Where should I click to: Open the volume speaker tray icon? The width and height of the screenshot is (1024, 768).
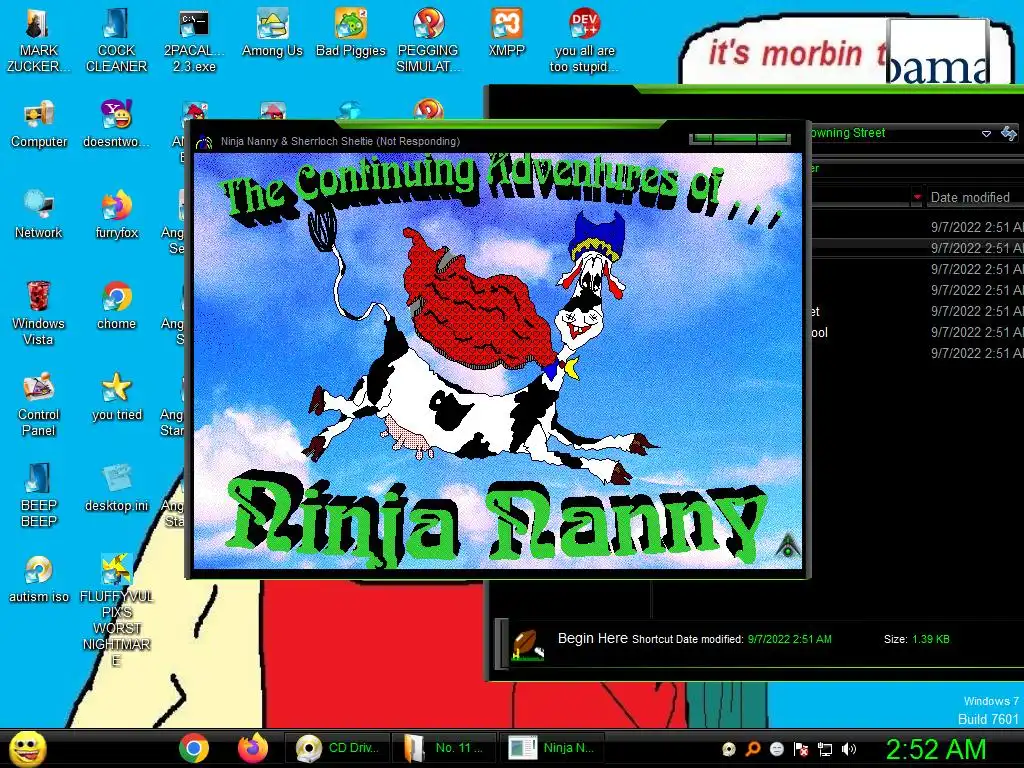(x=849, y=749)
